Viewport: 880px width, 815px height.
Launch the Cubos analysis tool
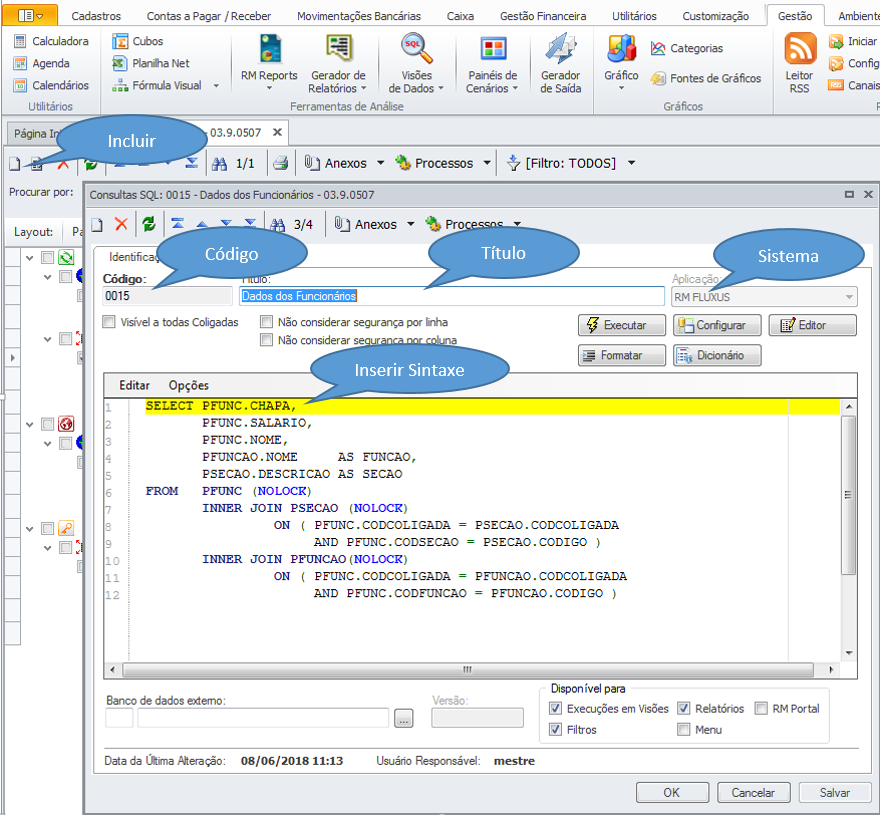[x=138, y=41]
